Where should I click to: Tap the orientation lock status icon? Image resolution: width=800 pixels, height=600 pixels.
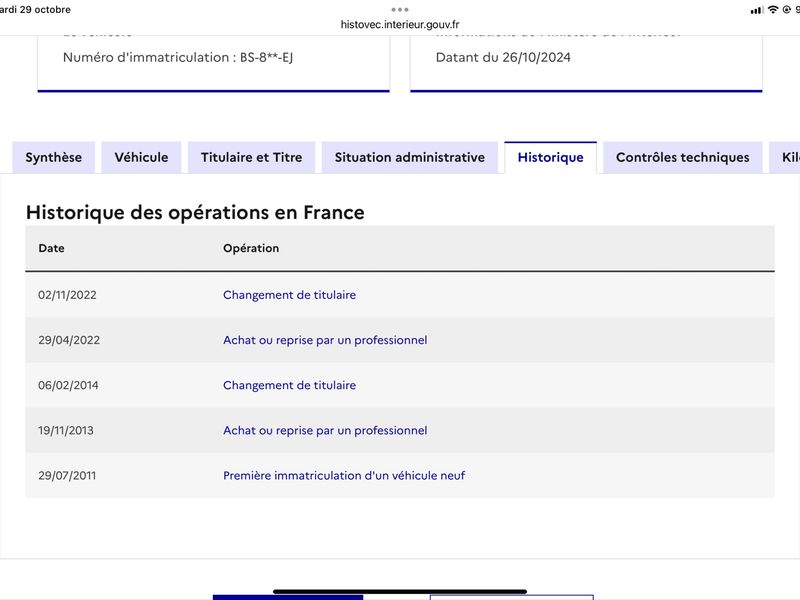[x=786, y=10]
